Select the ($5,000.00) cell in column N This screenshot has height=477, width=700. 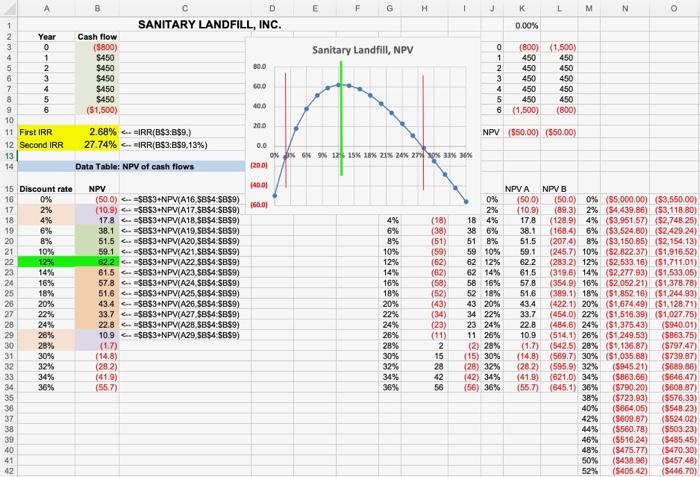[x=625, y=199]
